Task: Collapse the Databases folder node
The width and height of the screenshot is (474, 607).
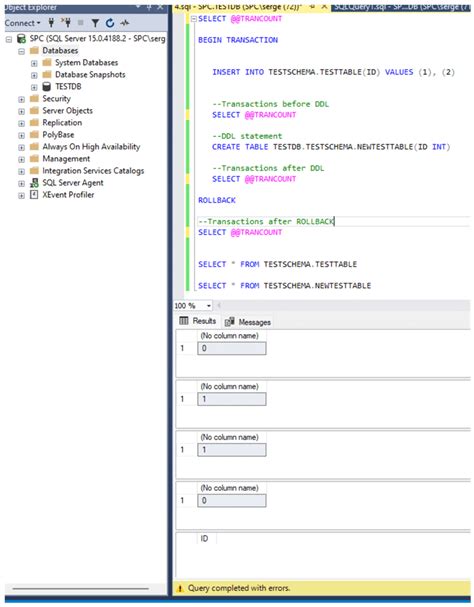Action: [x=22, y=51]
